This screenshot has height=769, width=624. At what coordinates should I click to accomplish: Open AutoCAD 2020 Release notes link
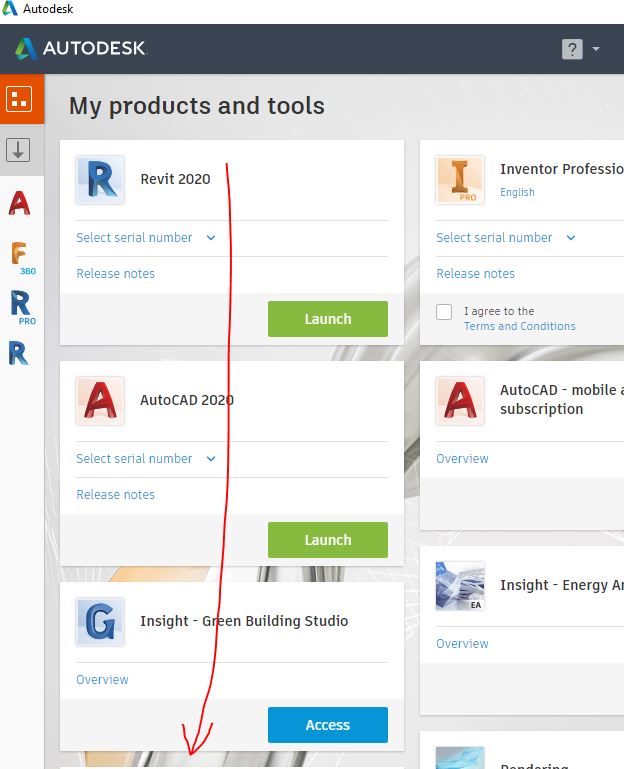(115, 495)
